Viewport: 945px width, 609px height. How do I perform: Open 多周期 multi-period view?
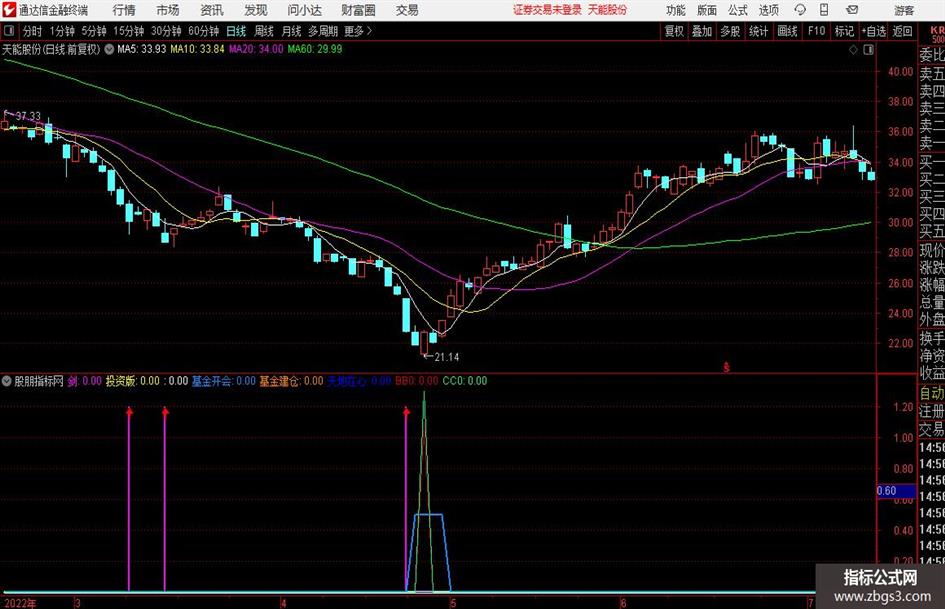(x=323, y=31)
